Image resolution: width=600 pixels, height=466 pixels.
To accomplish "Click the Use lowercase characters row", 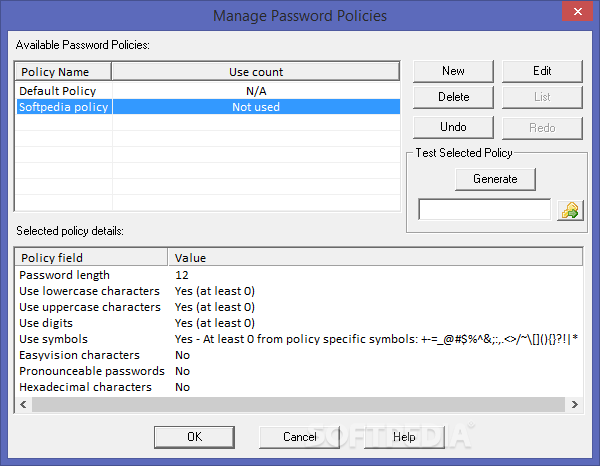I will pyautogui.click(x=299, y=291).
